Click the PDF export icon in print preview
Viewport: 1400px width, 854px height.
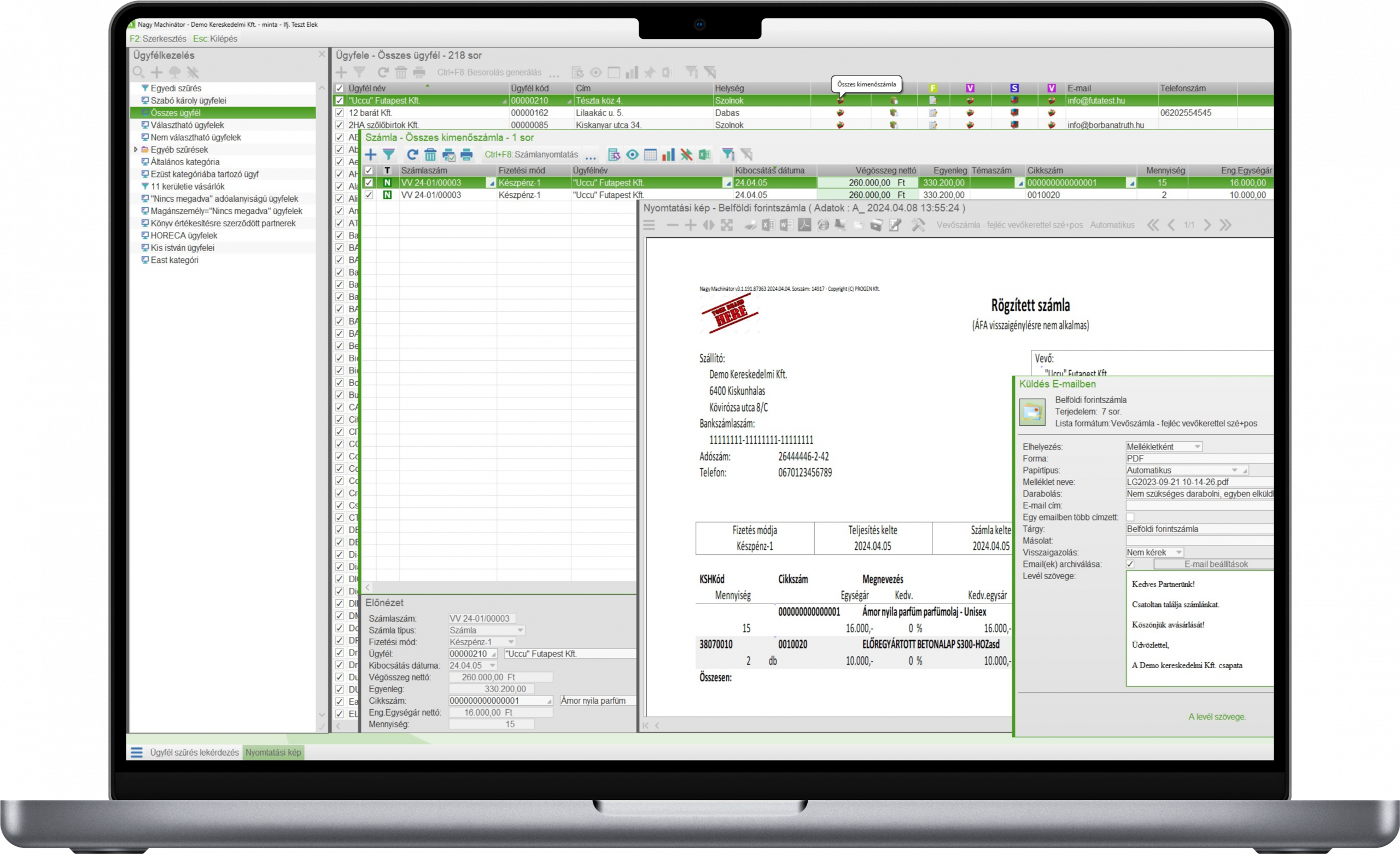click(x=804, y=225)
